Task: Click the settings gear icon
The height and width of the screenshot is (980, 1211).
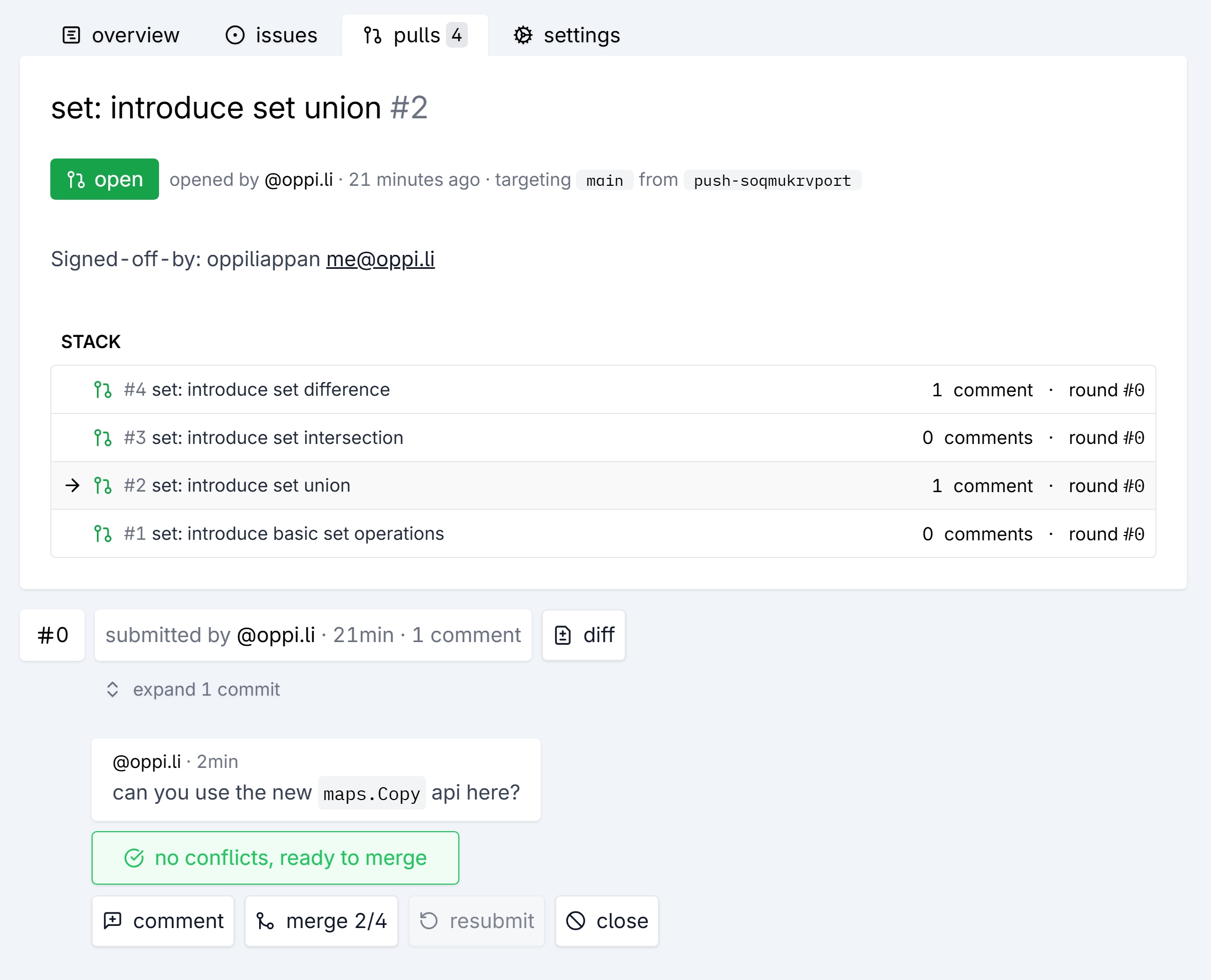Action: (x=523, y=35)
